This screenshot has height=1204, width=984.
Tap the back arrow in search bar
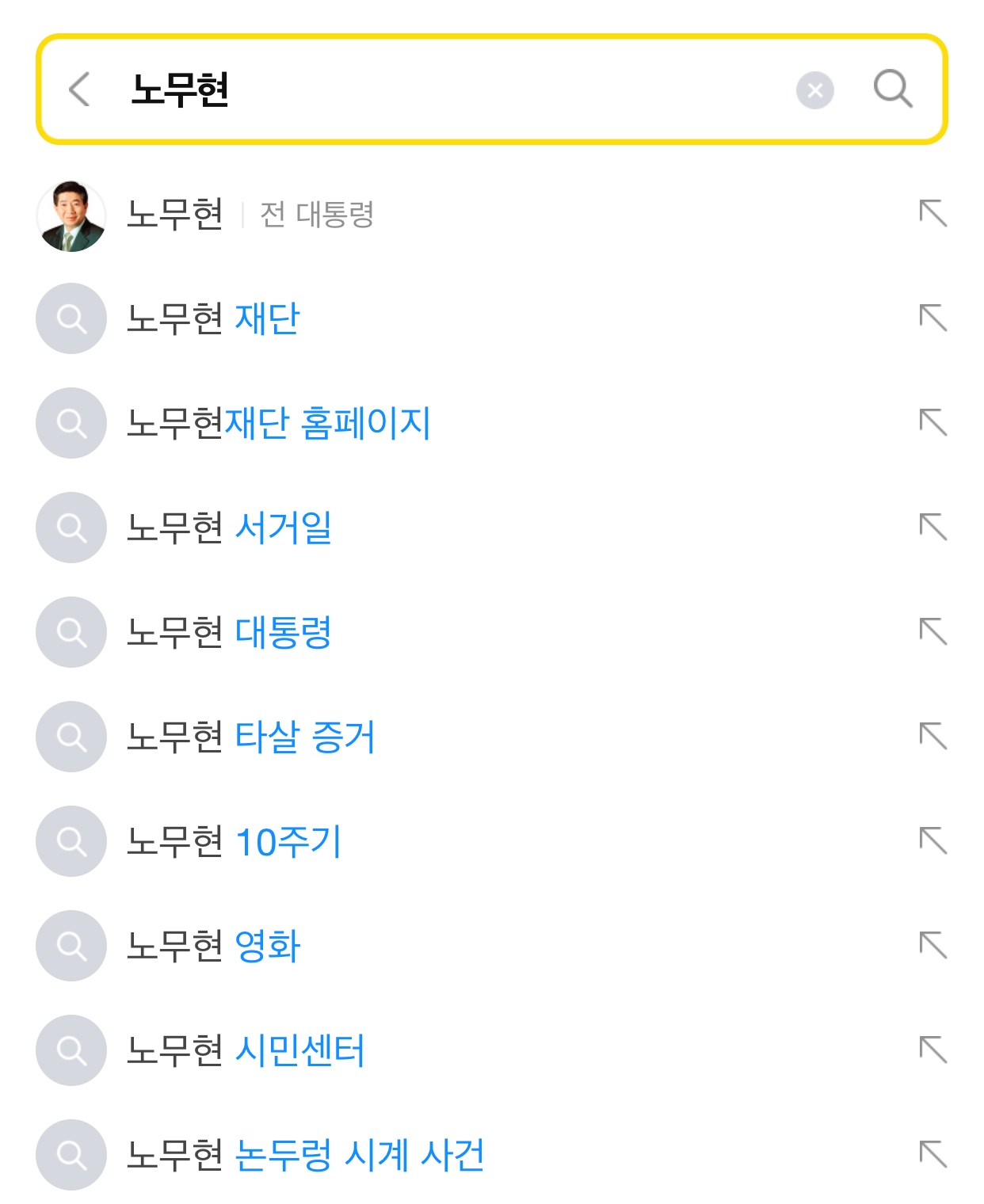(79, 89)
